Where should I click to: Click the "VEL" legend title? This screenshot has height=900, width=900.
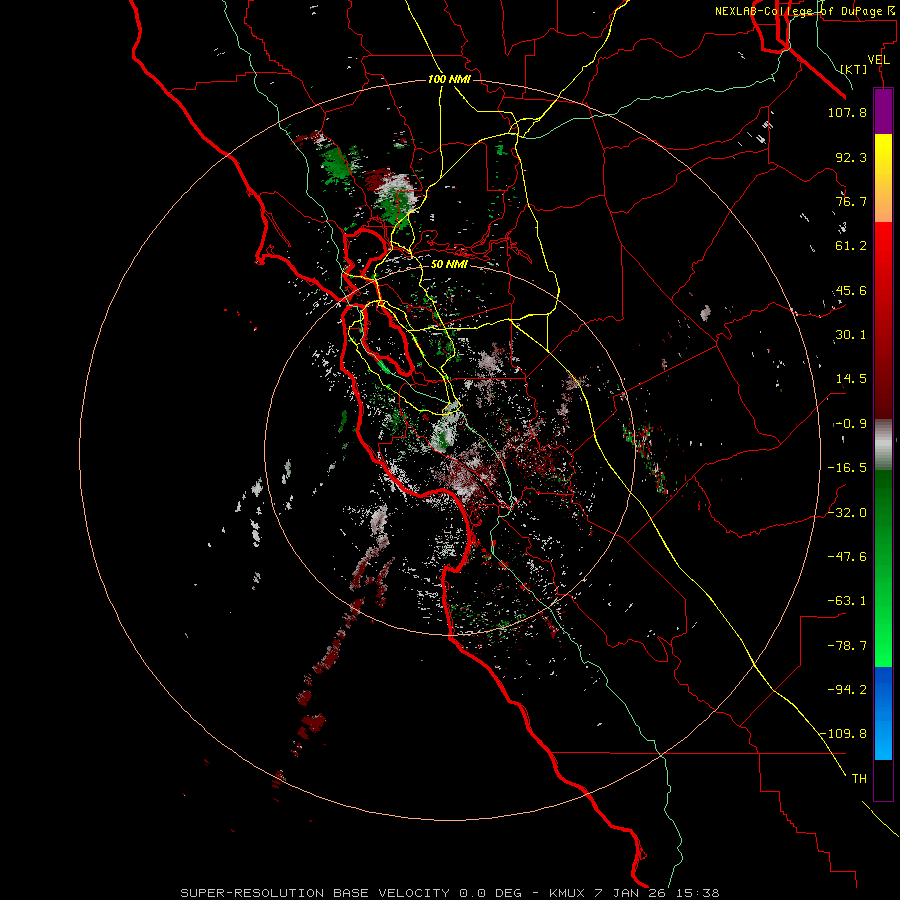click(x=878, y=60)
